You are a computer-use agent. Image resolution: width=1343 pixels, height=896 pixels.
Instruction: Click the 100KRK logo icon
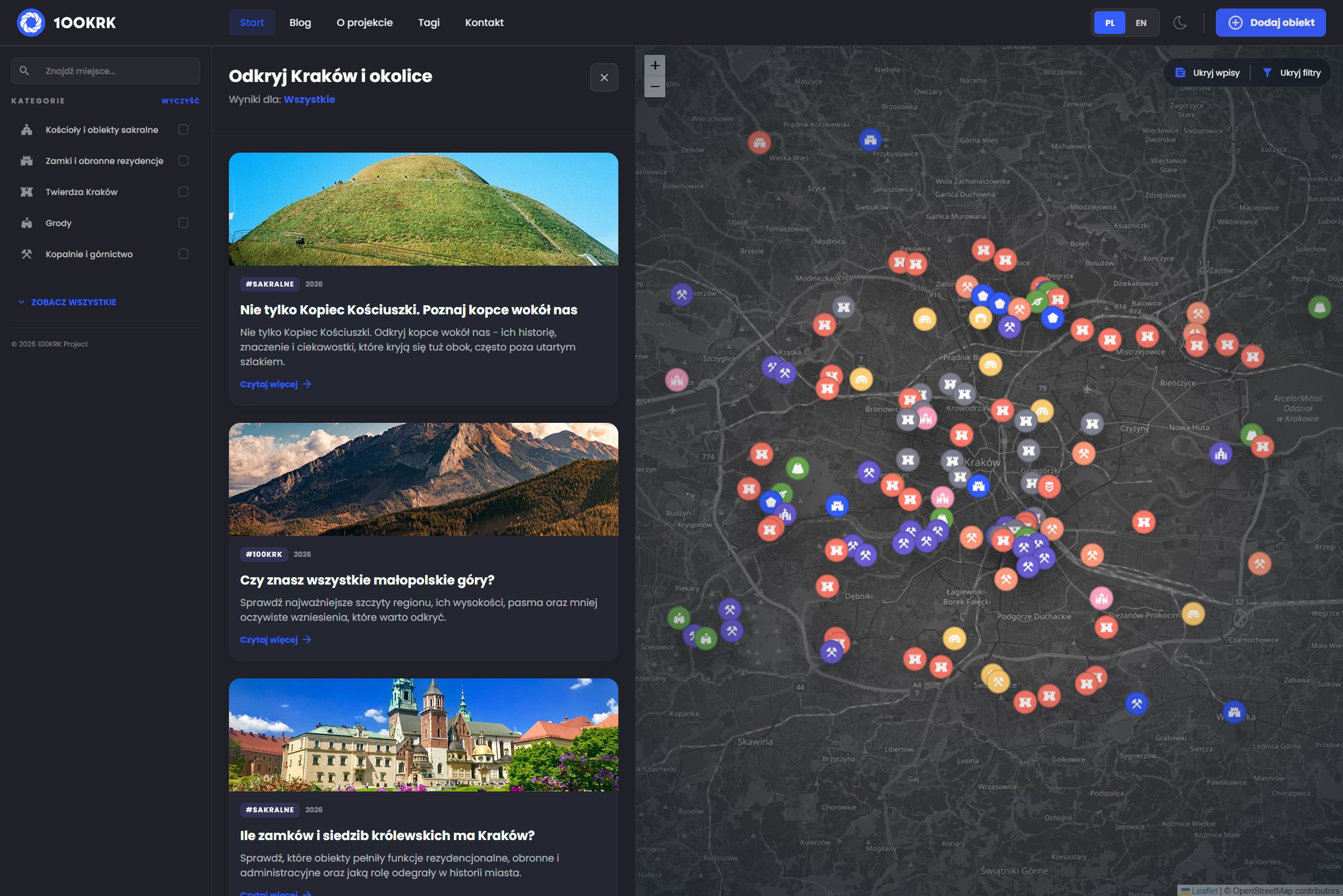(x=32, y=22)
